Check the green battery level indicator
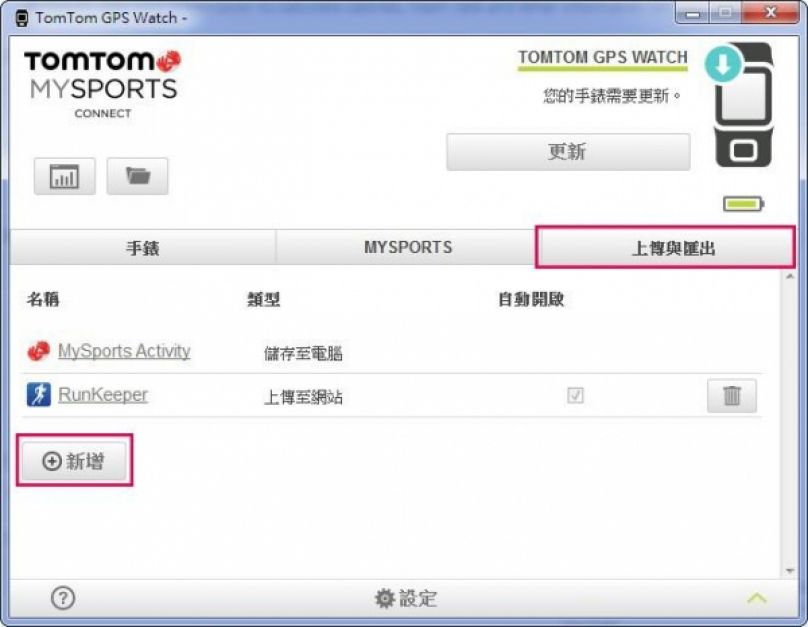The width and height of the screenshot is (808, 627). pos(743,204)
